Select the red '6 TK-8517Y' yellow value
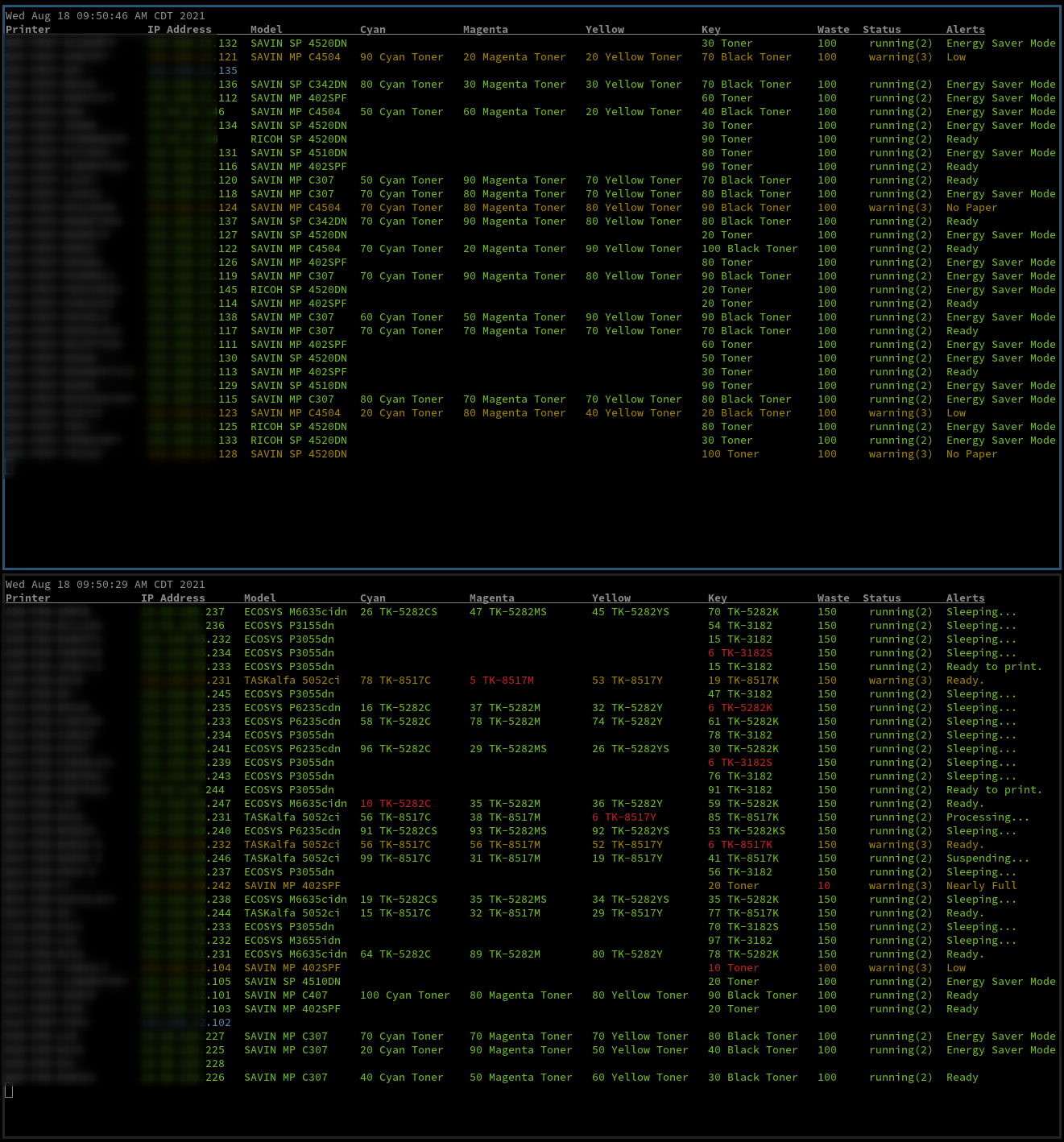1064x1142 pixels. tap(624, 817)
